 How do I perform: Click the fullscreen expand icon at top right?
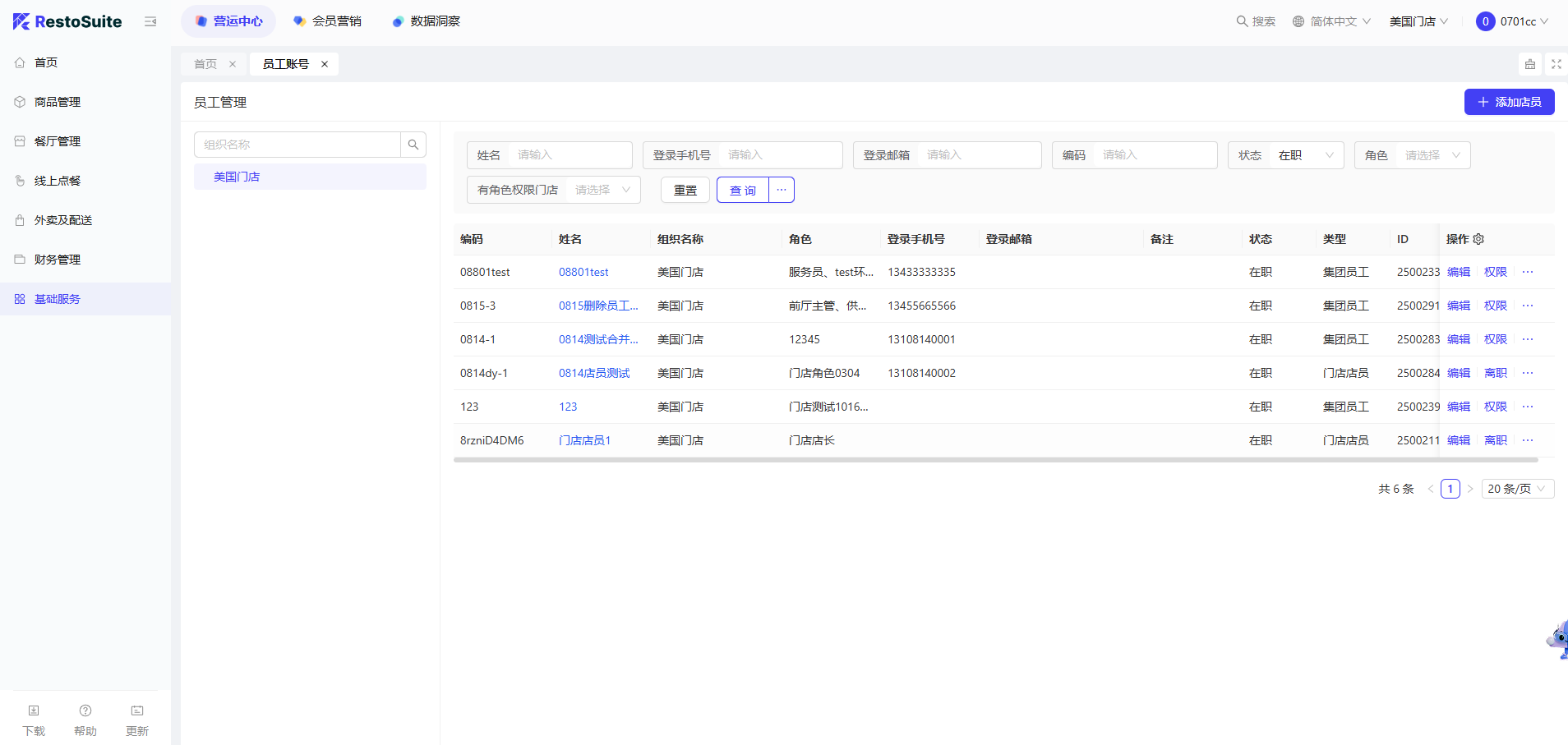point(1556,64)
